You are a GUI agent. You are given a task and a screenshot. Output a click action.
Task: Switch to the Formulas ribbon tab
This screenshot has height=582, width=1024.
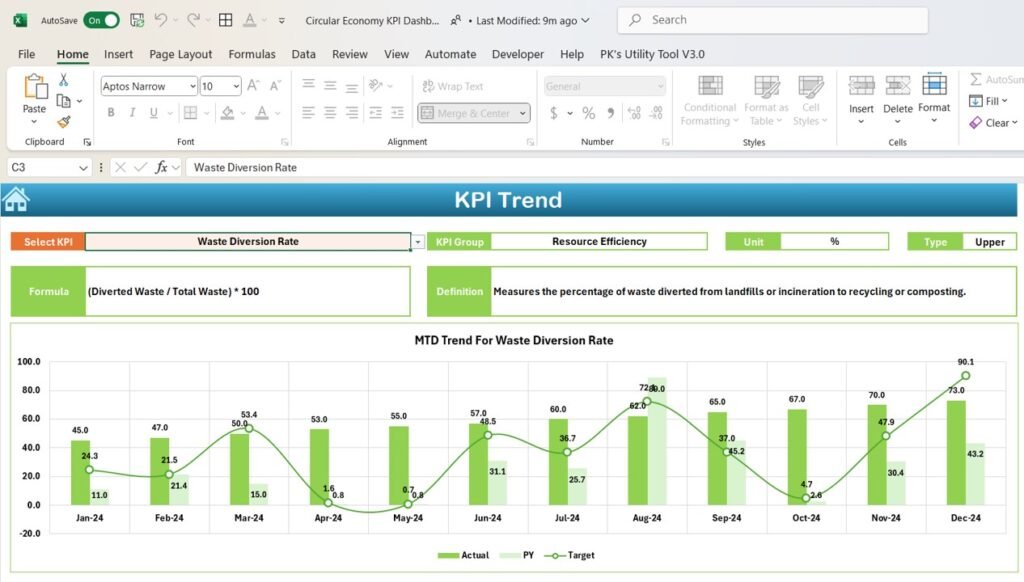click(251, 54)
